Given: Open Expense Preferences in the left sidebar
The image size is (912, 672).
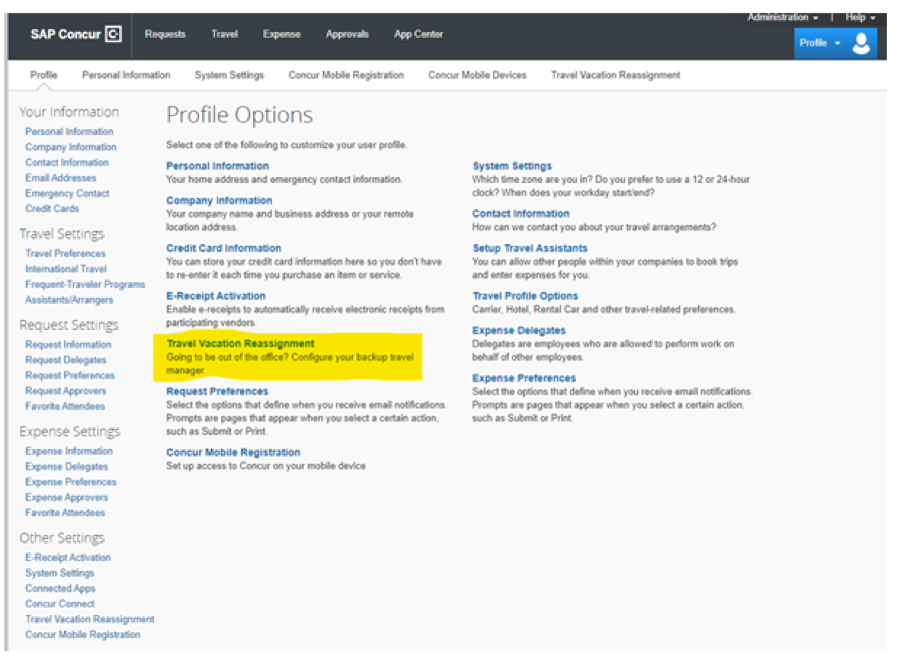Looking at the screenshot, I should [70, 482].
